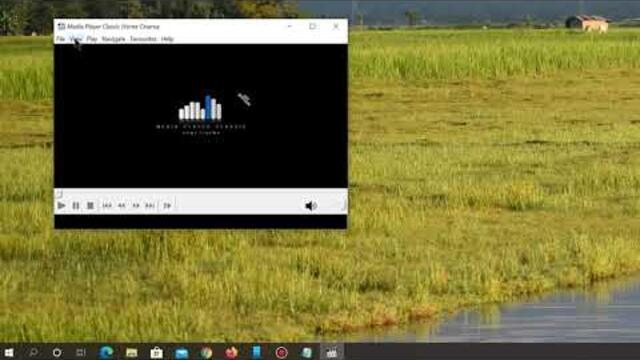
Task: Pause playback with the Pause button
Action: 76,206
